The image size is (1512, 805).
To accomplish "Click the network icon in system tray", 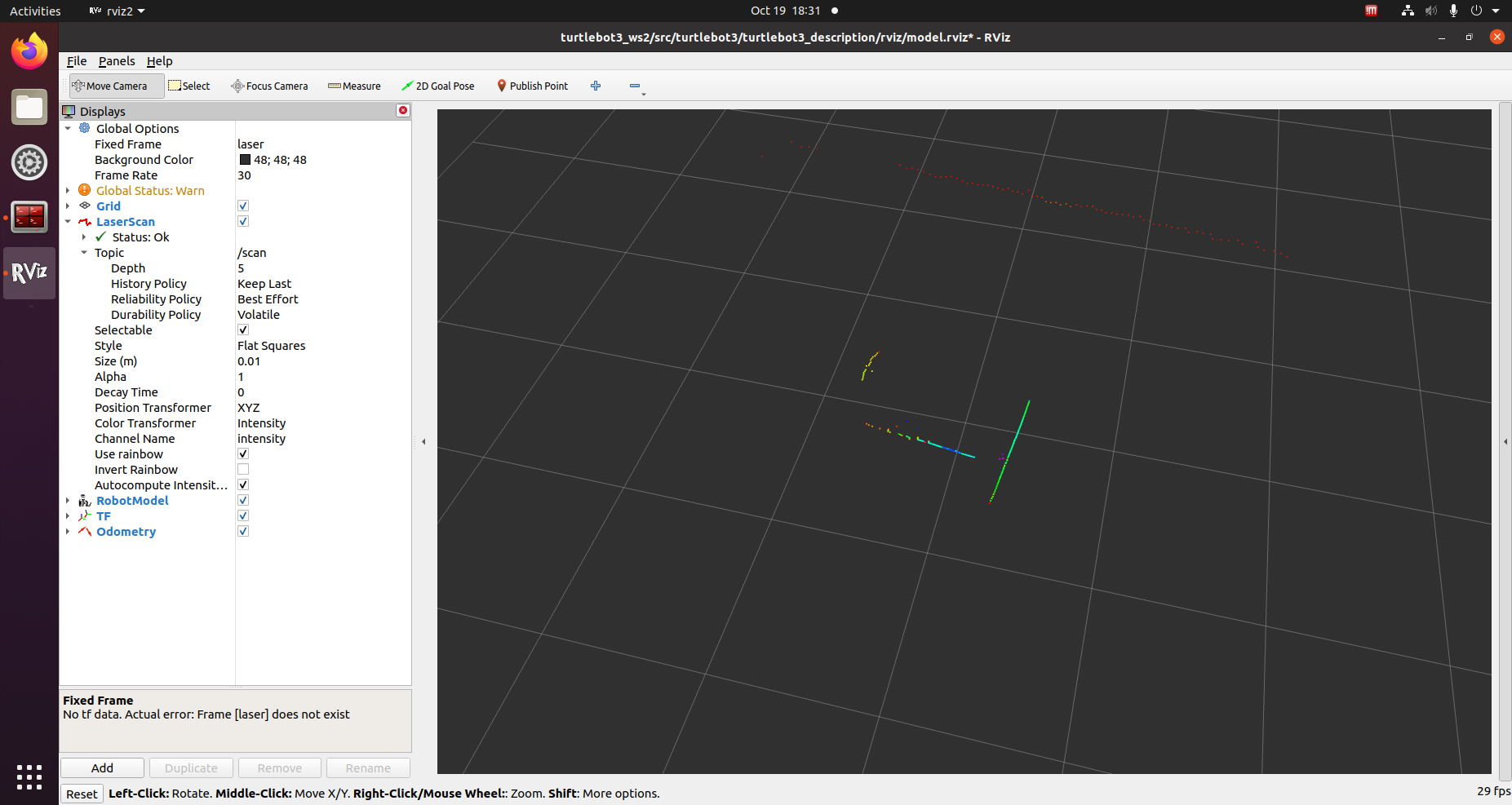I will point(1408,11).
